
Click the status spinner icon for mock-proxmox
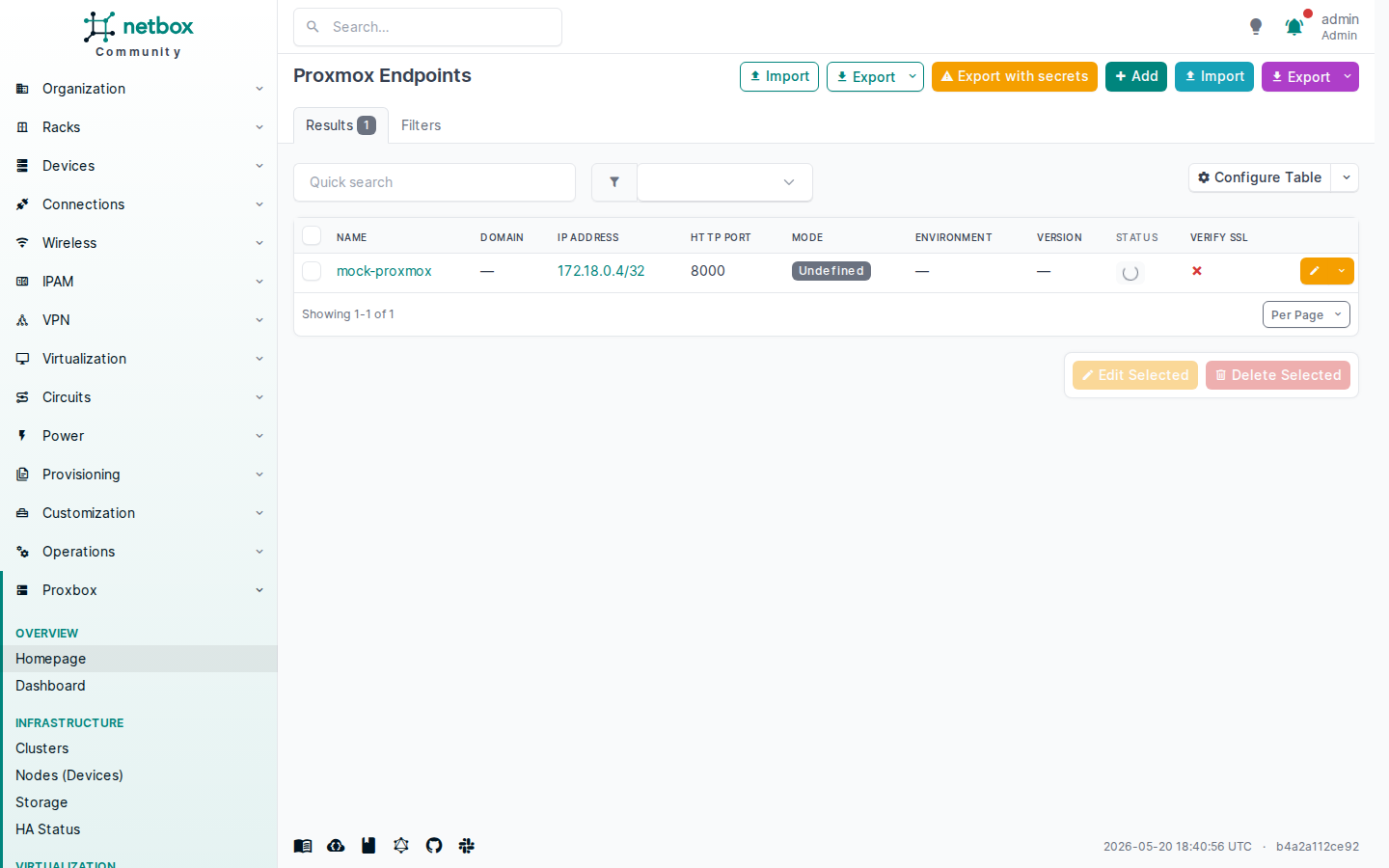(x=1130, y=273)
